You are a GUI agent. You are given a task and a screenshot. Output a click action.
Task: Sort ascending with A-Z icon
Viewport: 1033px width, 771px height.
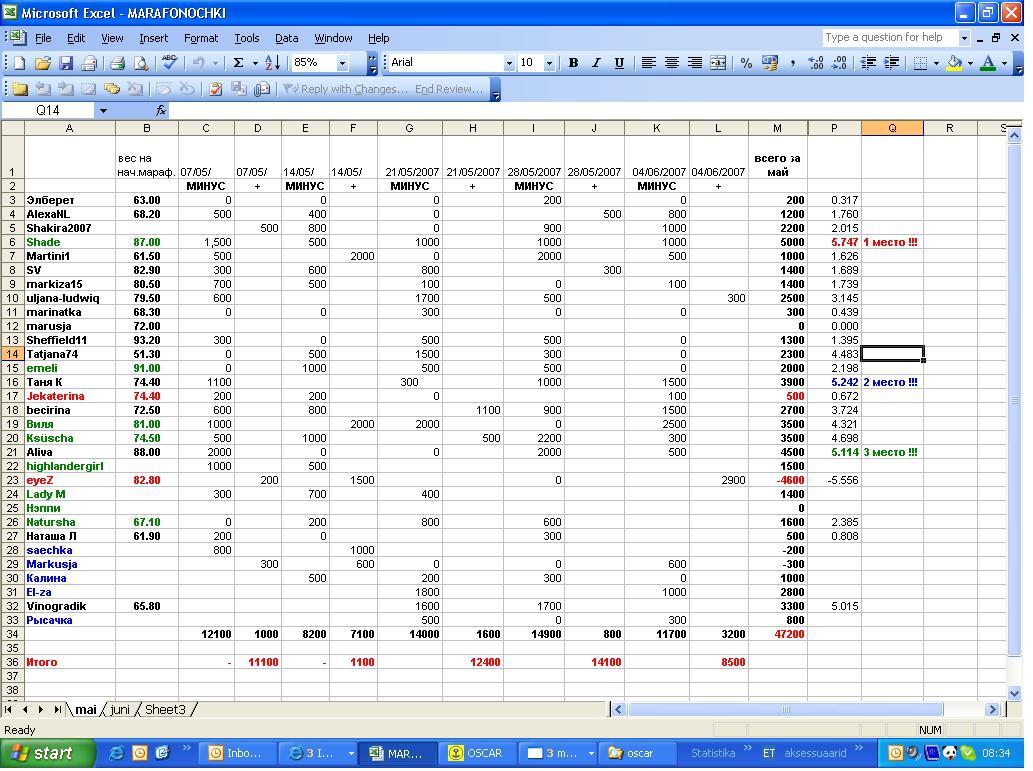[273, 63]
